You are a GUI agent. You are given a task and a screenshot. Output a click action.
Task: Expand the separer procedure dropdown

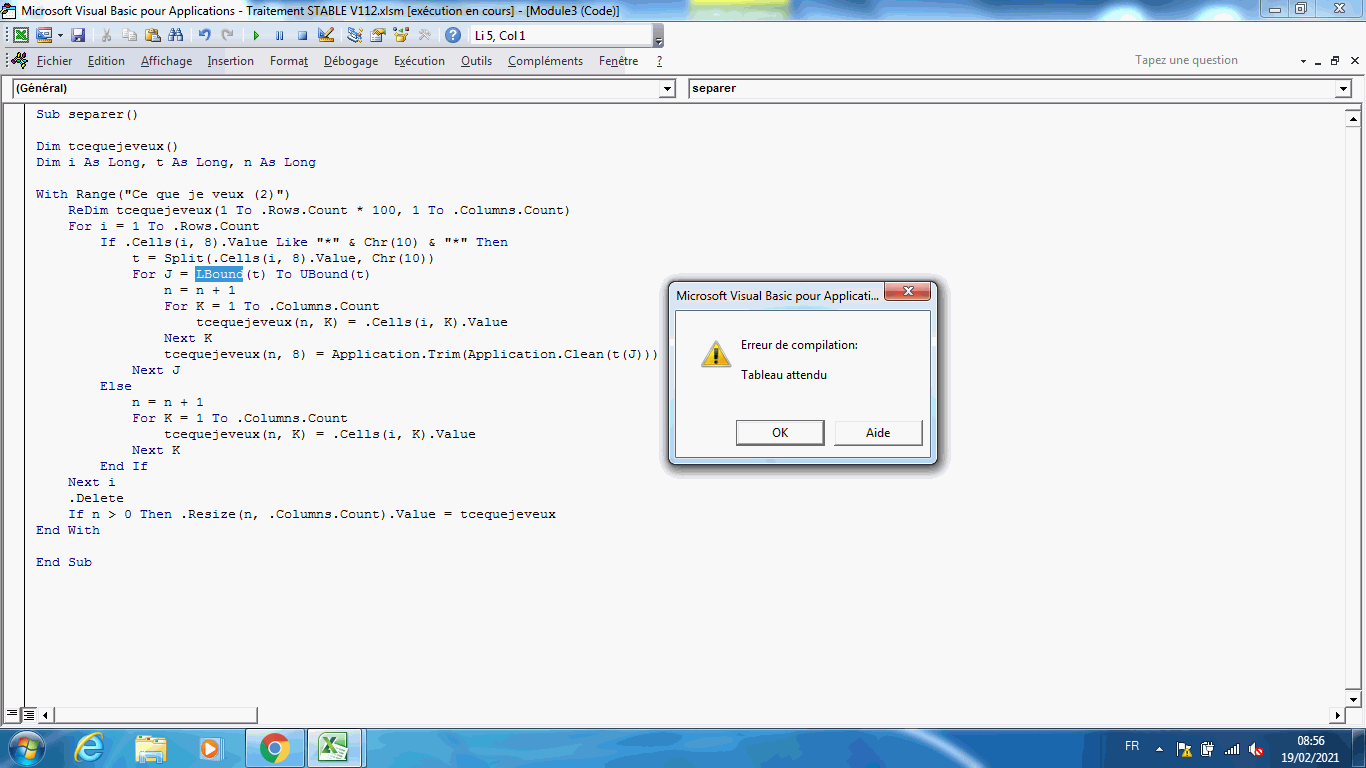coord(1343,89)
